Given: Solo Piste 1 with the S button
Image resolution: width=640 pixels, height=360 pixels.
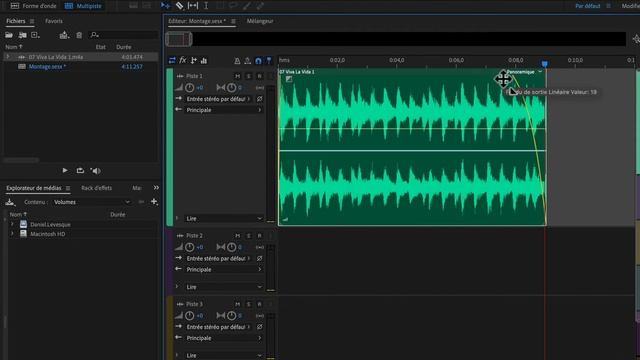Looking at the screenshot, I should pos(249,76).
